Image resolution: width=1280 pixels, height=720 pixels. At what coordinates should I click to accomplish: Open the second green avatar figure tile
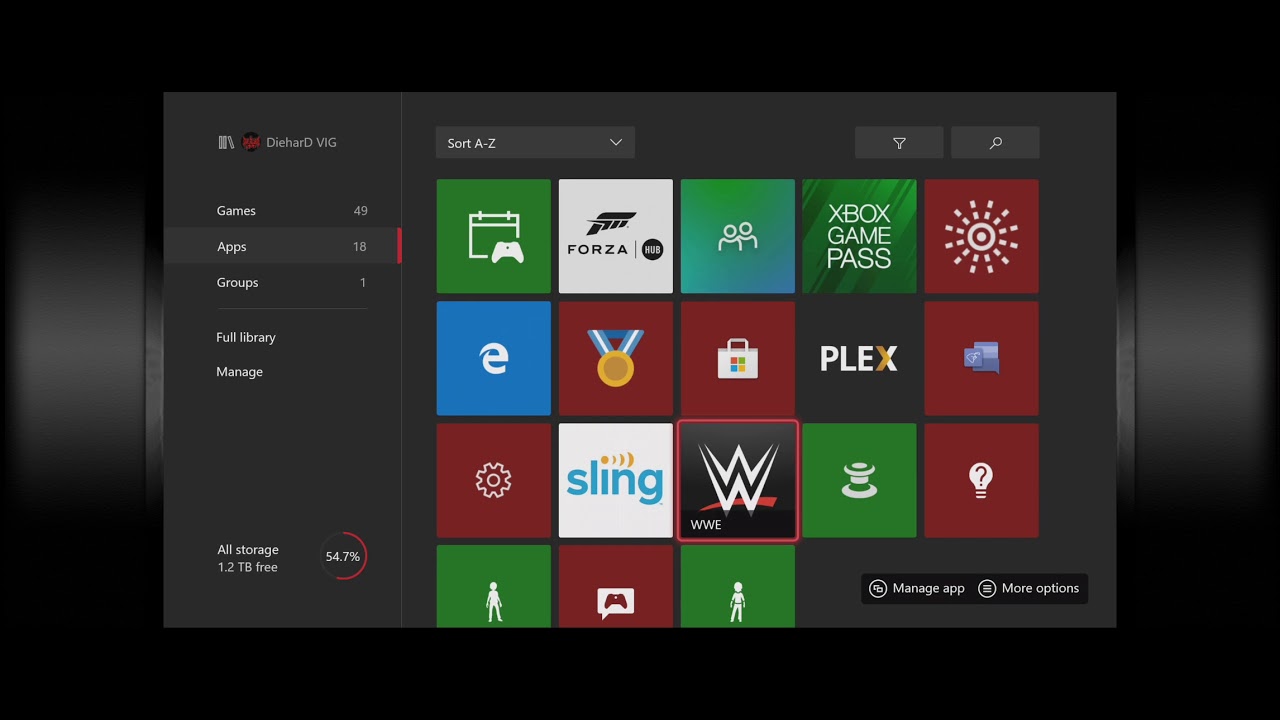click(x=737, y=587)
